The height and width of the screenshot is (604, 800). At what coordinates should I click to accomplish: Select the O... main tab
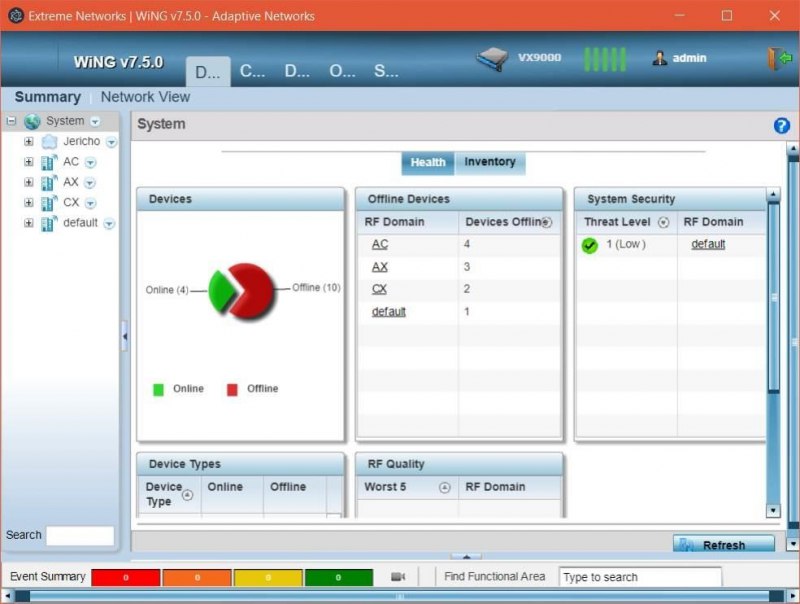[342, 71]
